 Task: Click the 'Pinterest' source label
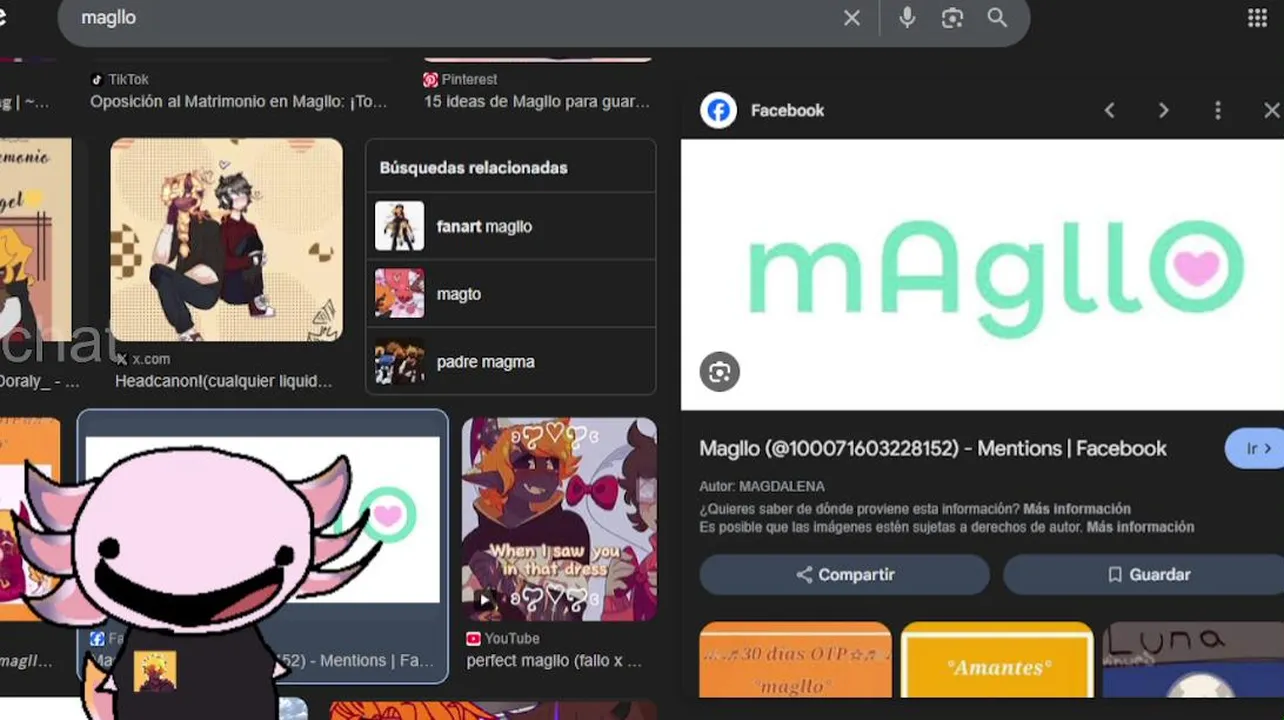click(469, 79)
